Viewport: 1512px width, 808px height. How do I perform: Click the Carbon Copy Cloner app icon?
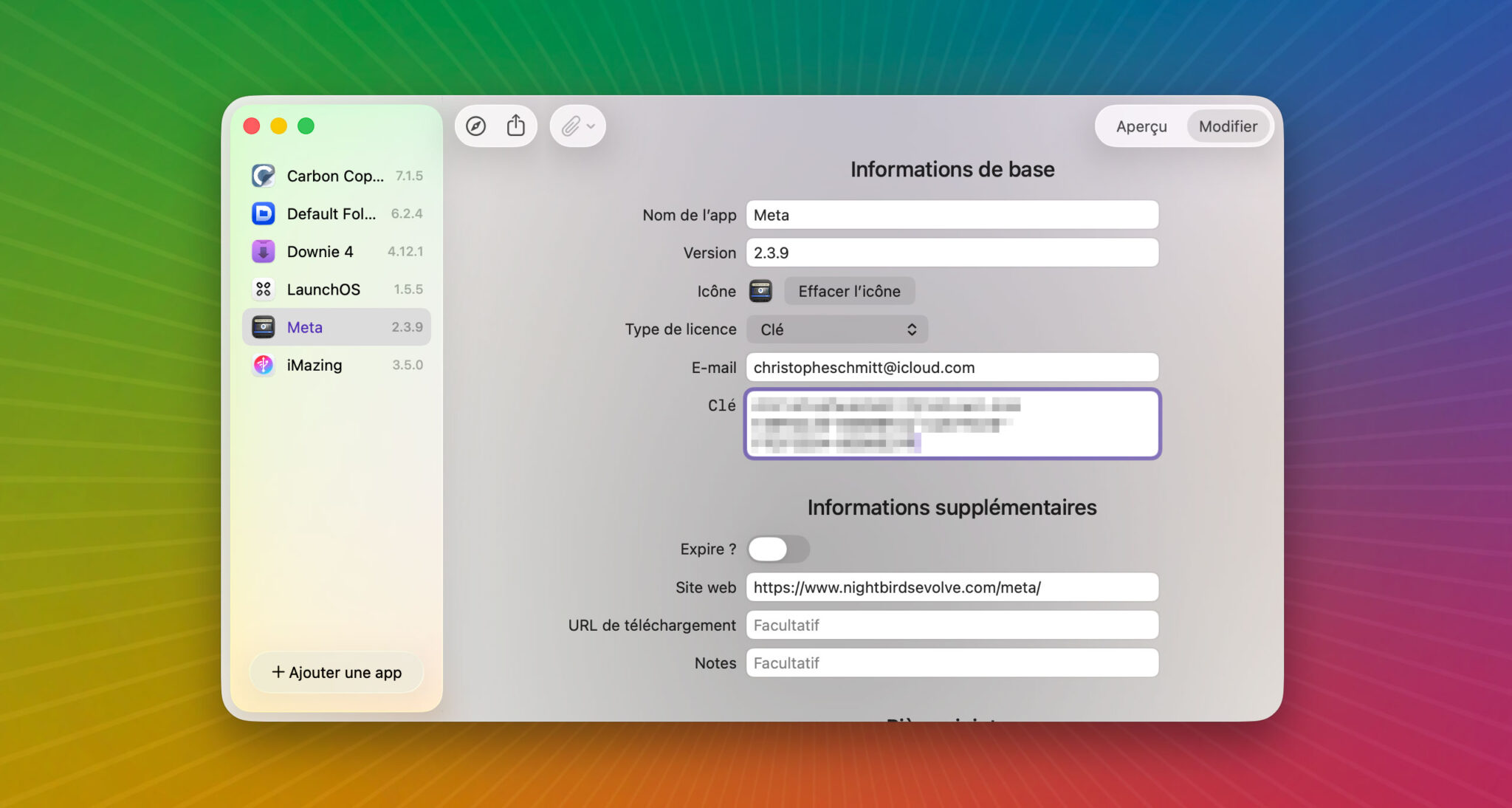point(264,176)
